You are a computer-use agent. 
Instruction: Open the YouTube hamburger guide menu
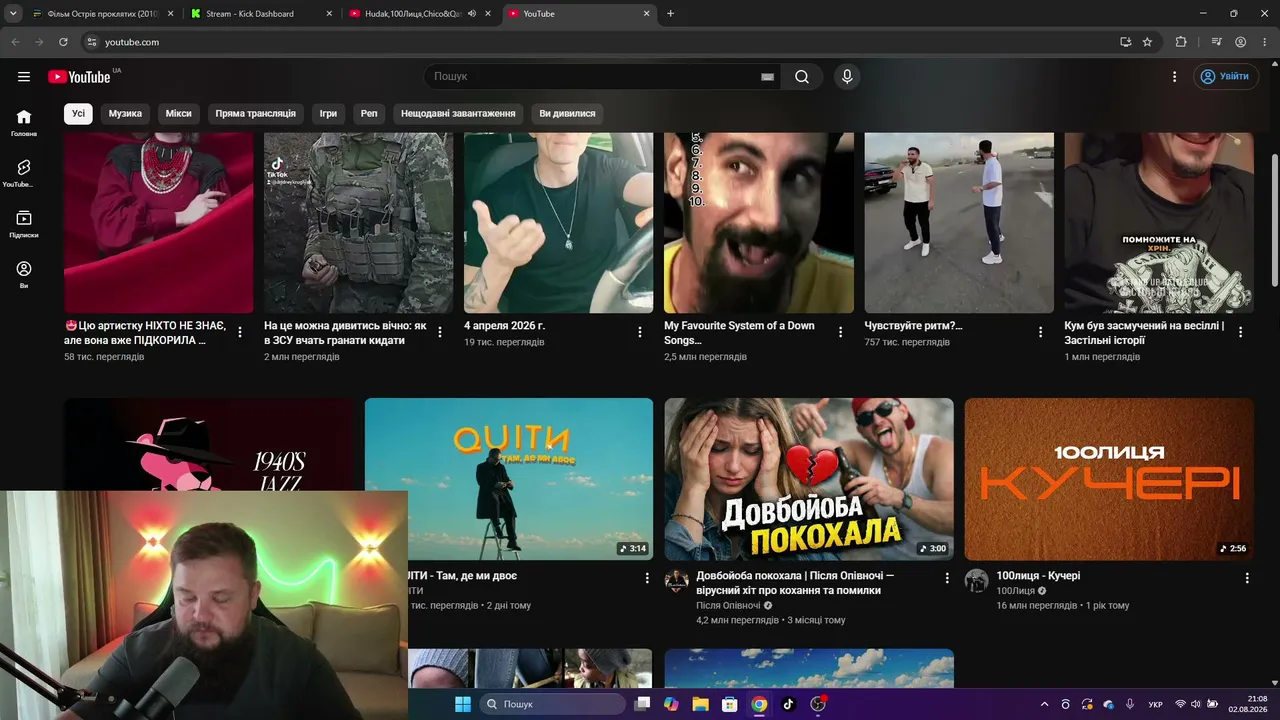(x=24, y=77)
